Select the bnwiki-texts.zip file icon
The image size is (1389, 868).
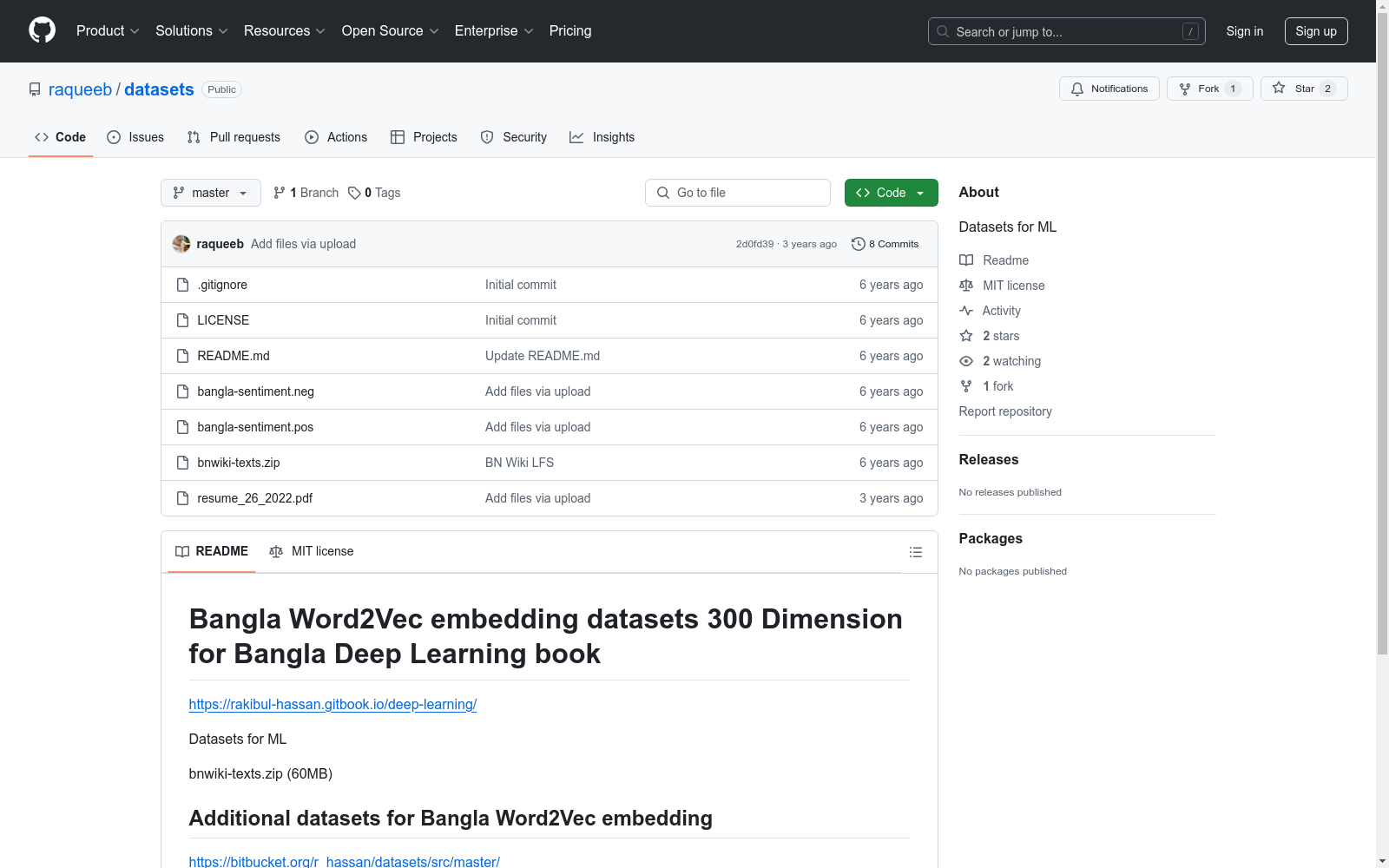182,463
